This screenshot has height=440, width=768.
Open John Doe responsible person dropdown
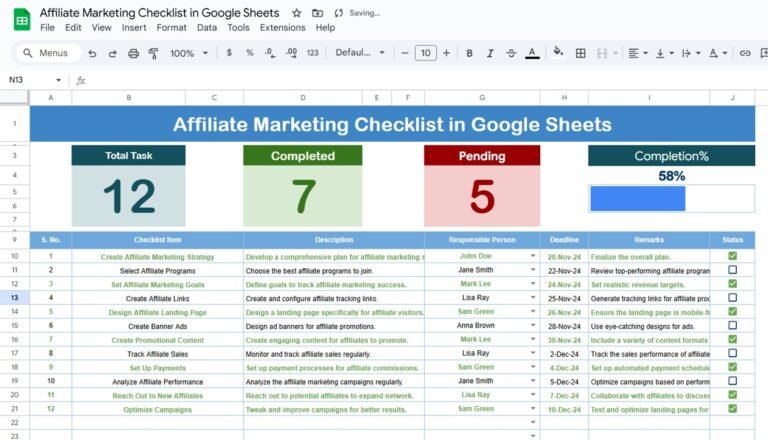(532, 256)
